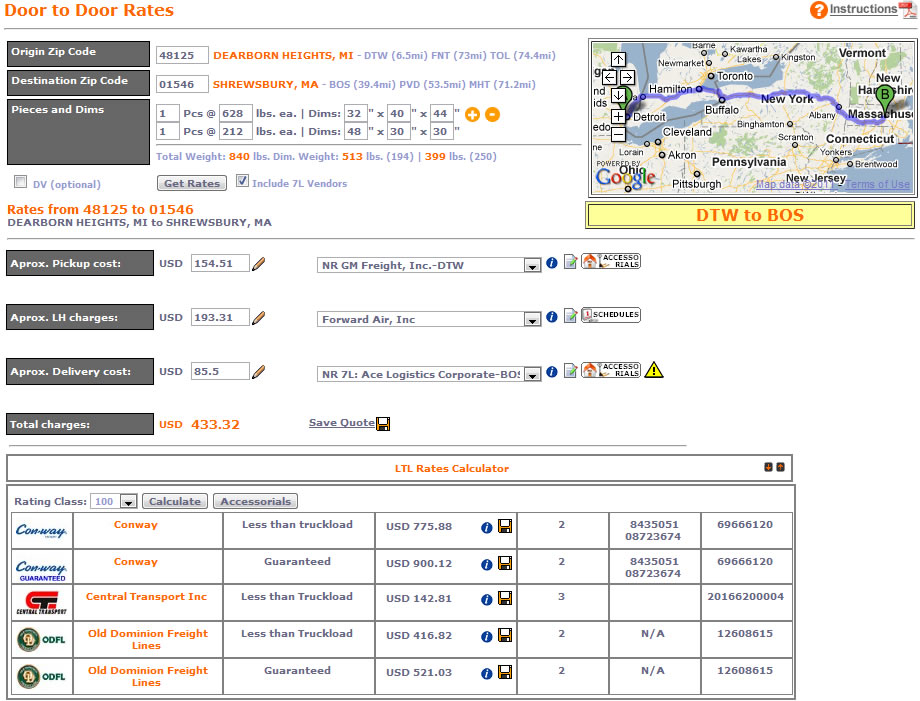
Task: Open the Accessorials icon on pickup row
Action: (x=611, y=261)
